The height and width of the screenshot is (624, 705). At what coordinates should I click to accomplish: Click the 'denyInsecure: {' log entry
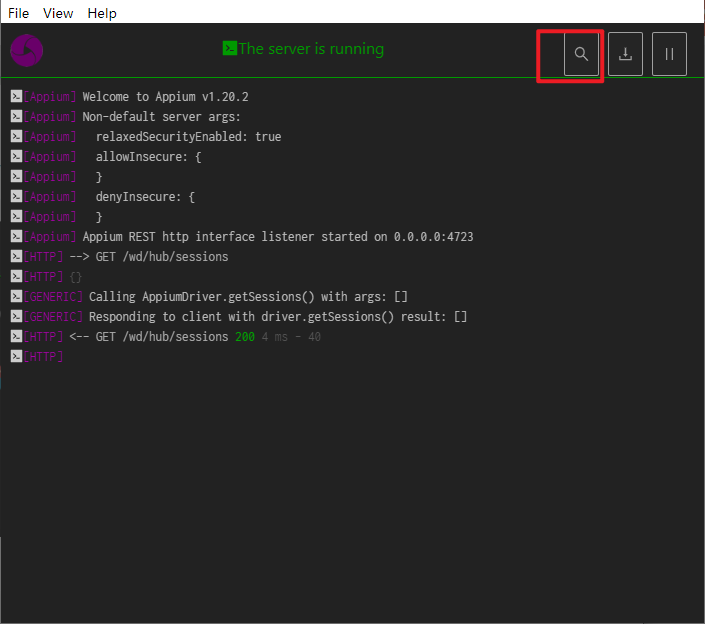coord(145,197)
